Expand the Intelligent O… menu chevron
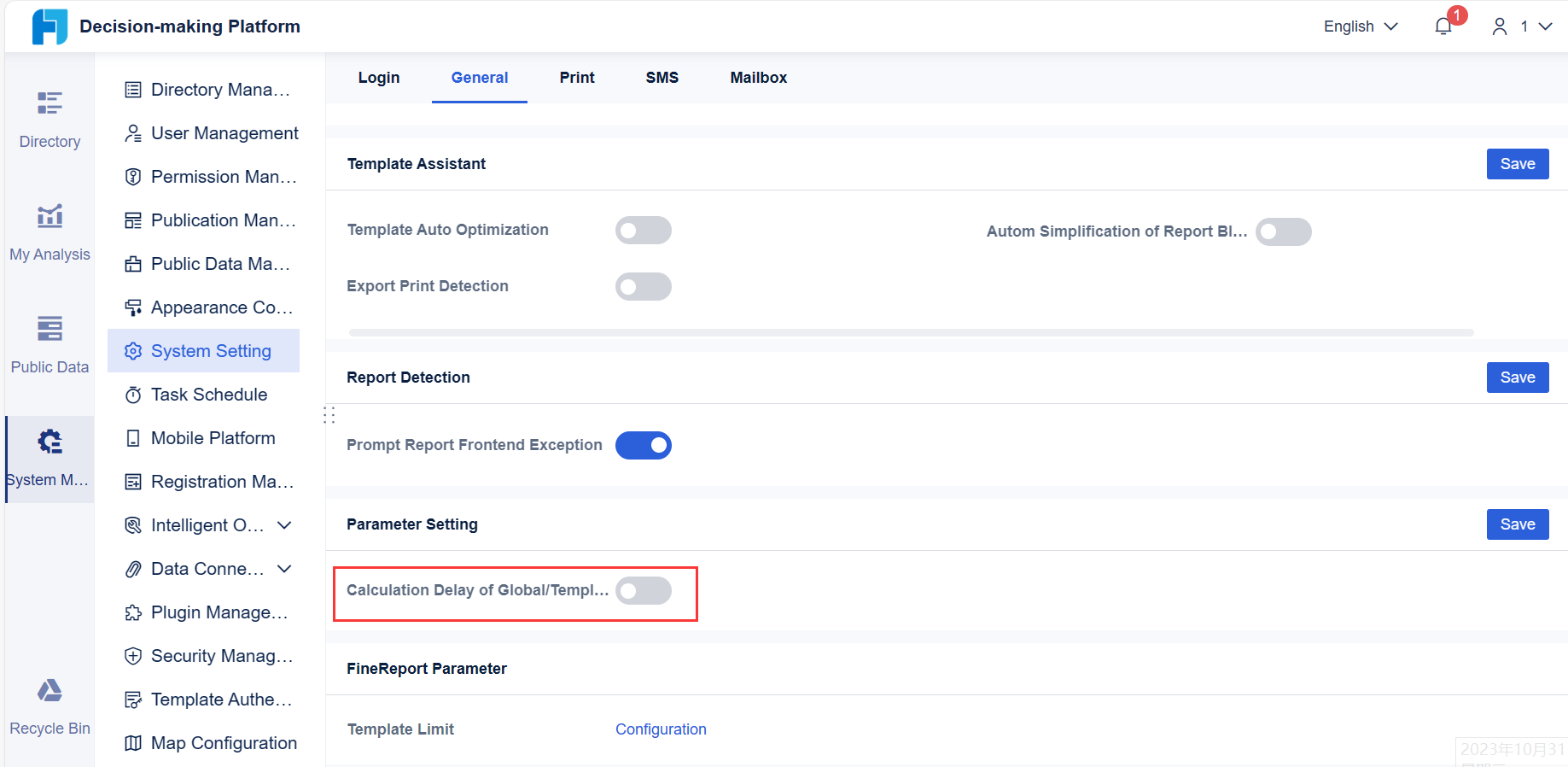 [285, 525]
